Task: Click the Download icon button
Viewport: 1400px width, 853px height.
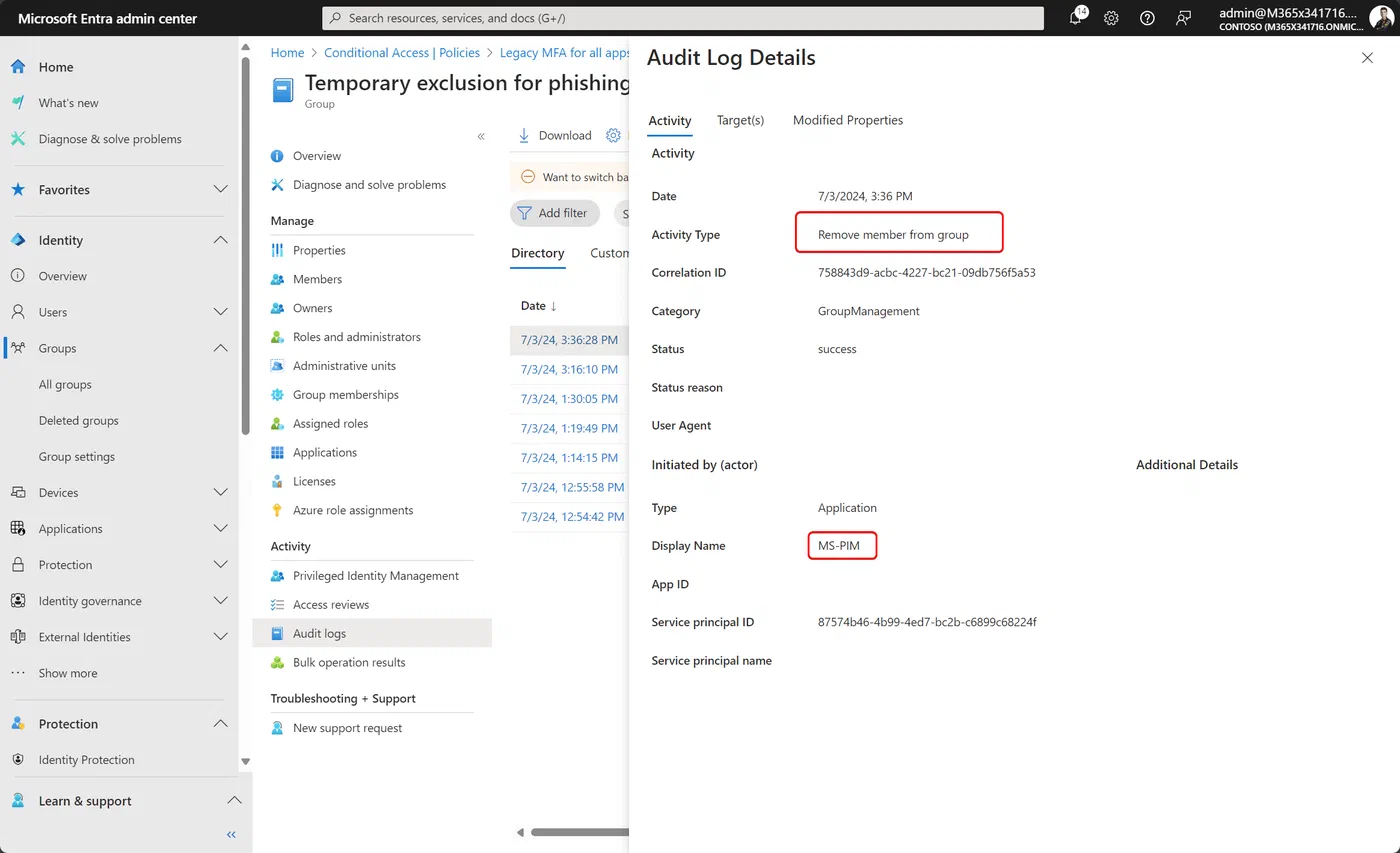Action: point(555,135)
